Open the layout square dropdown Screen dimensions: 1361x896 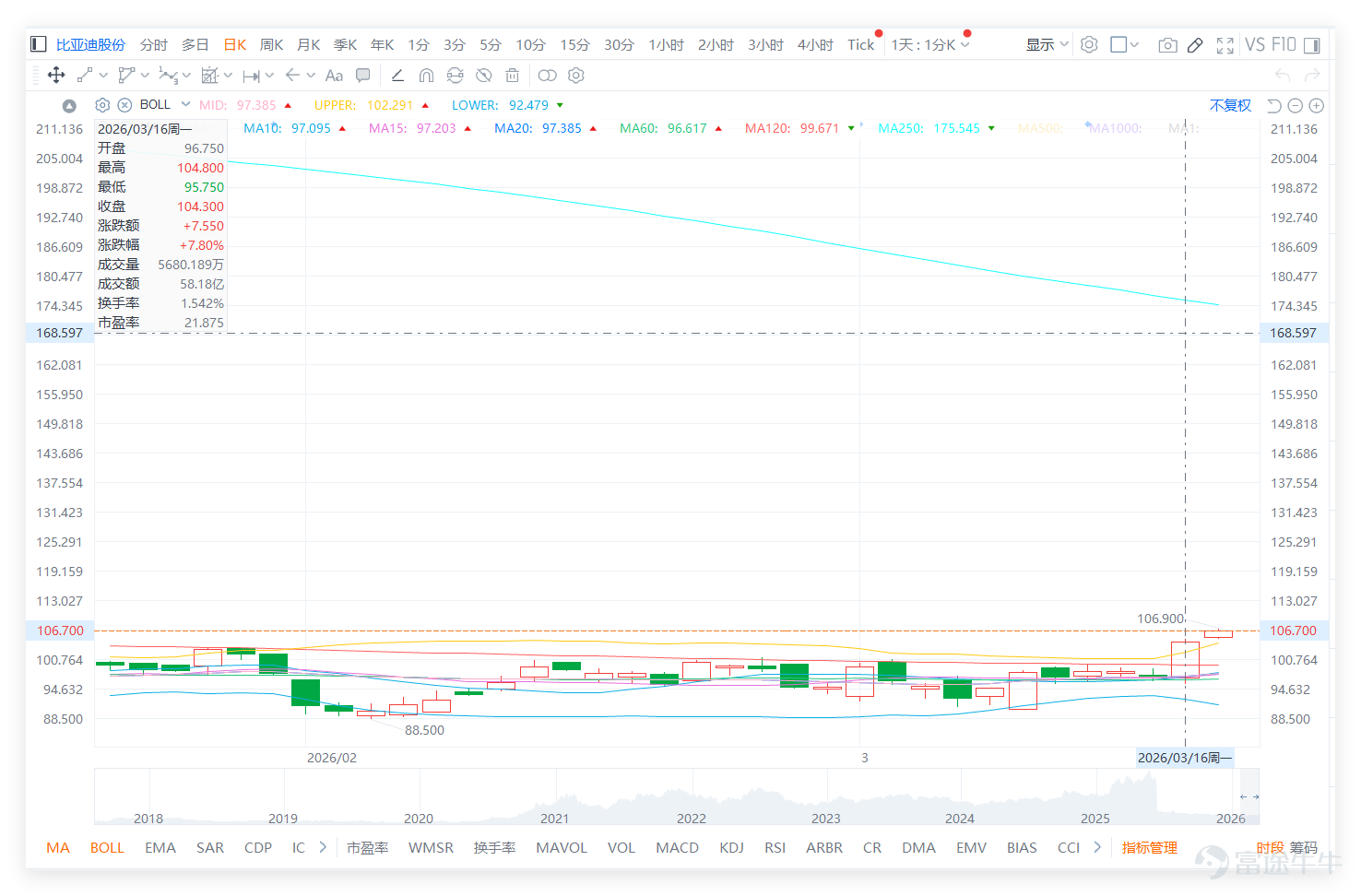click(1124, 44)
